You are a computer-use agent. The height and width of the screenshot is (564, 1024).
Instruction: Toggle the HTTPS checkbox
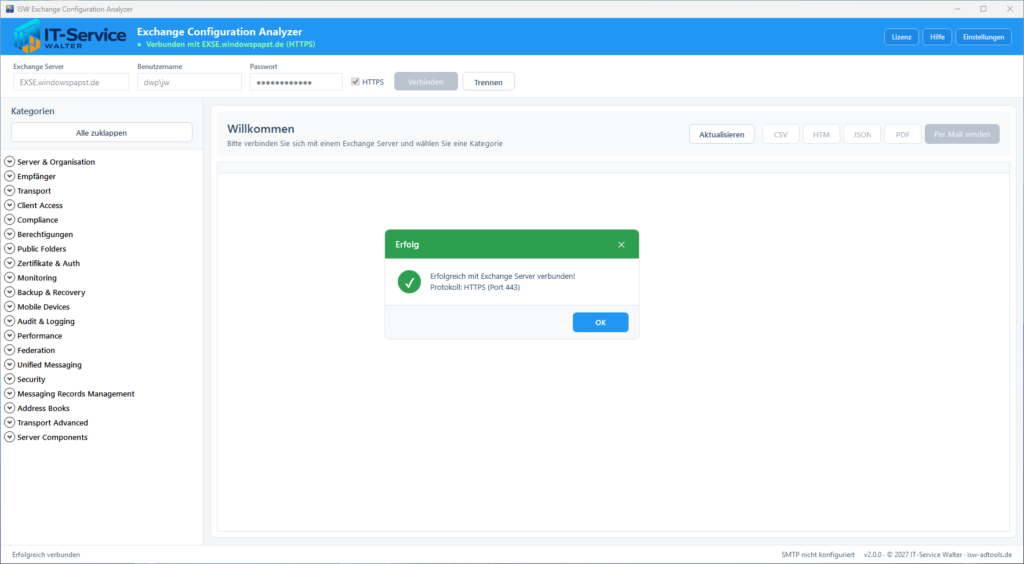coord(355,82)
